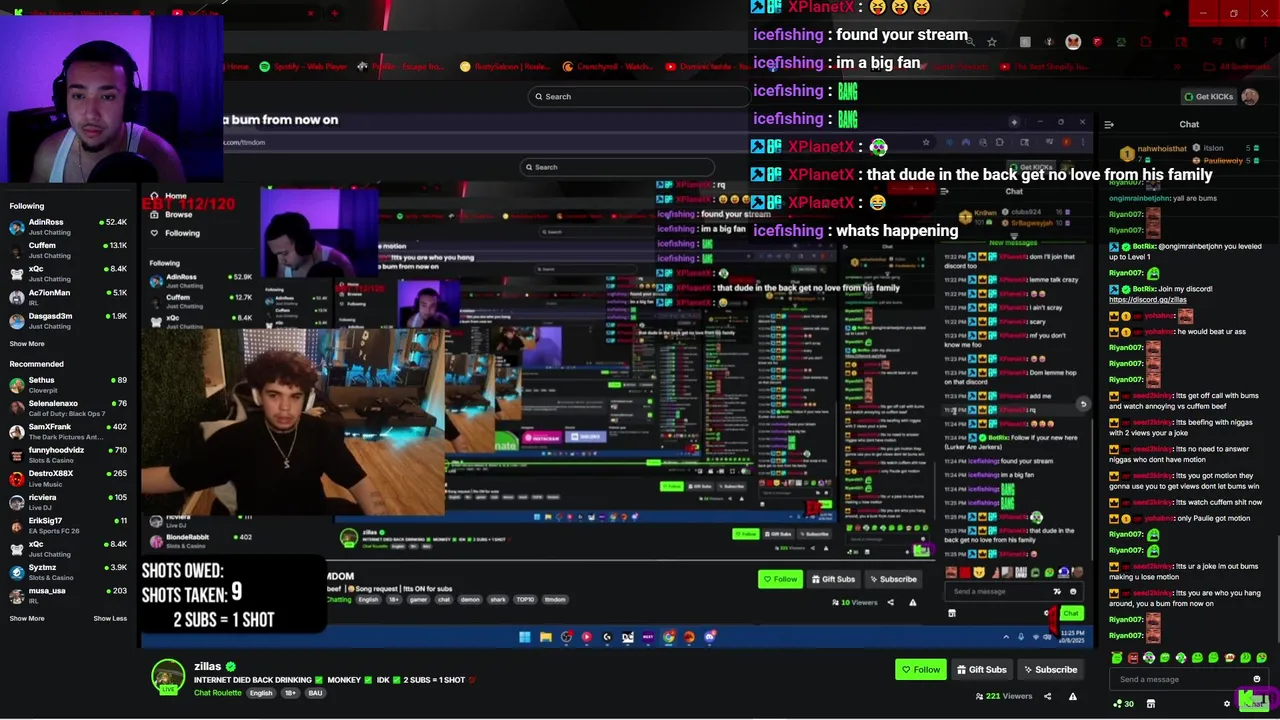Click the report warning icon beside 221 Viewers
The image size is (1280, 720).
[x=1072, y=696]
